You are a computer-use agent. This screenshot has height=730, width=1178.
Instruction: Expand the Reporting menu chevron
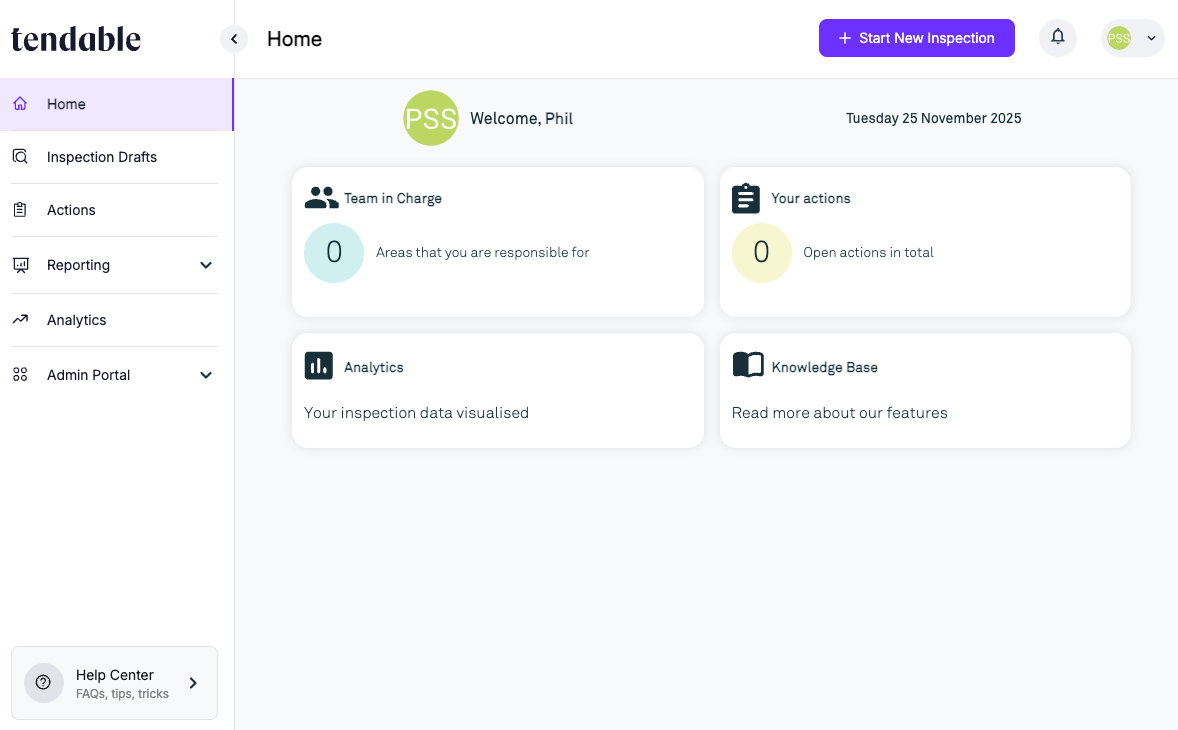206,265
